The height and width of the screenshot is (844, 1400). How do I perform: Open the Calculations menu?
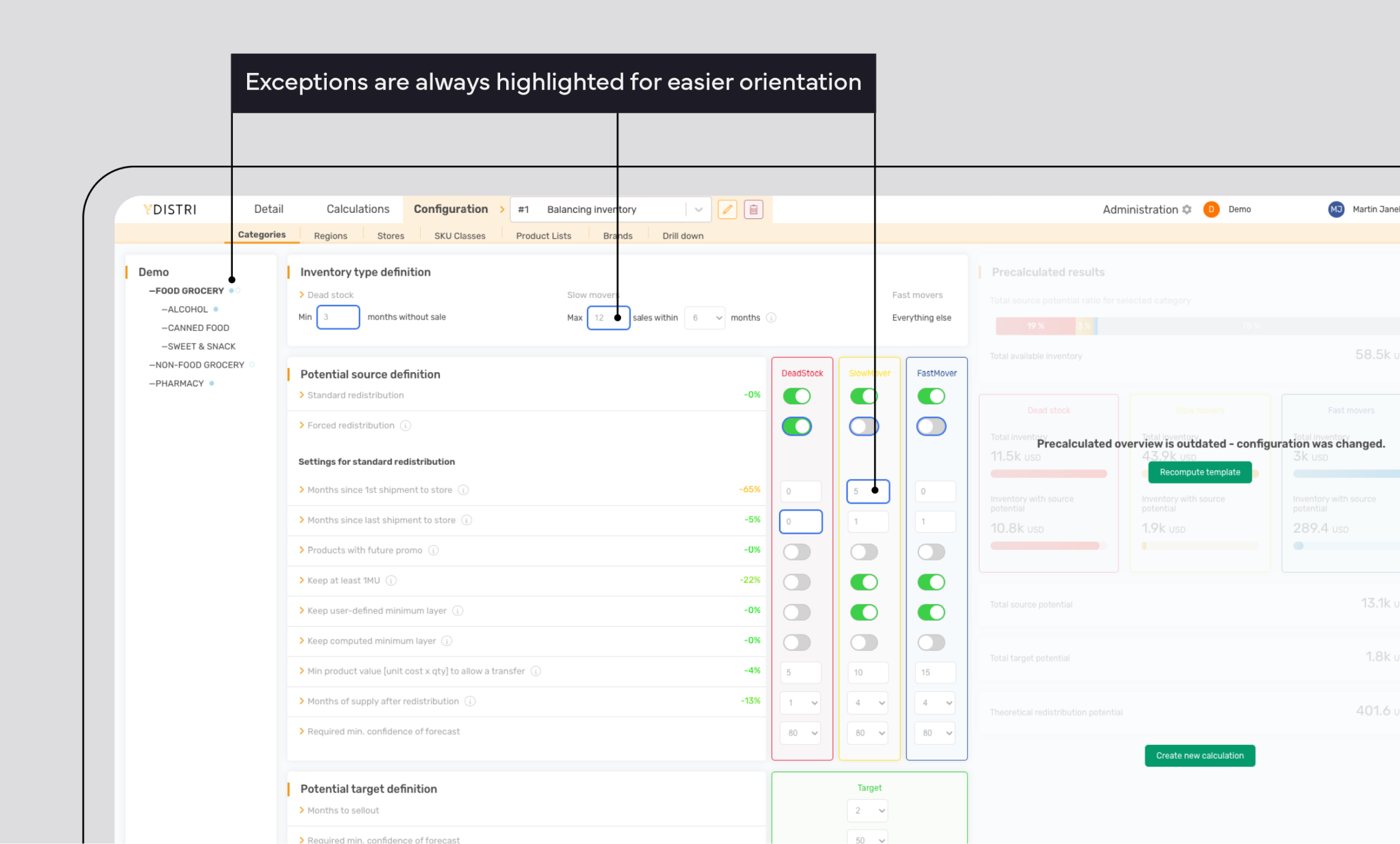point(358,209)
